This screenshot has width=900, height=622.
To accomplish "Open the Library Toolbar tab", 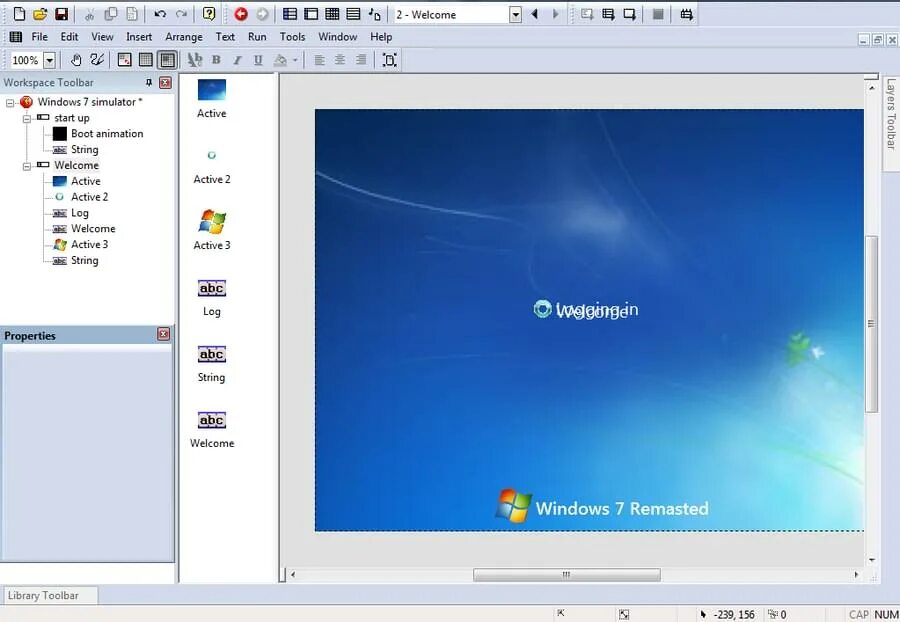I will coord(50,595).
